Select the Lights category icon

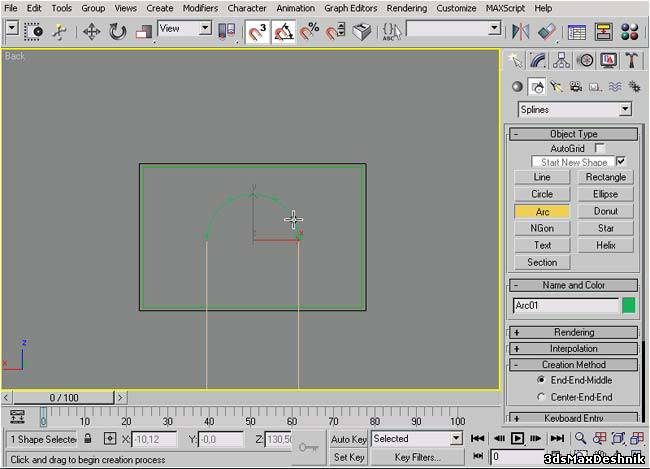tap(556, 87)
